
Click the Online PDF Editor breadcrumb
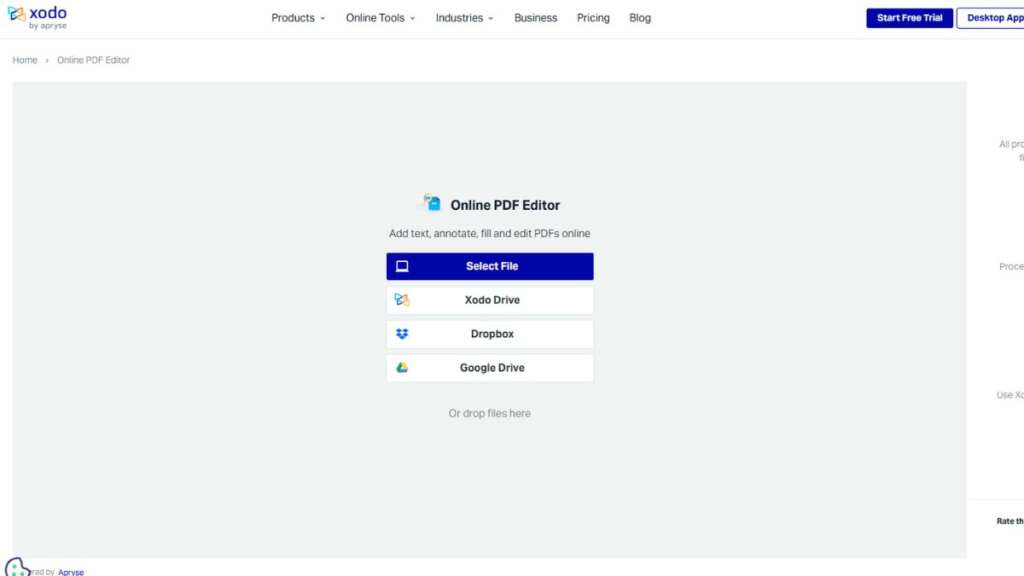pyautogui.click(x=93, y=60)
